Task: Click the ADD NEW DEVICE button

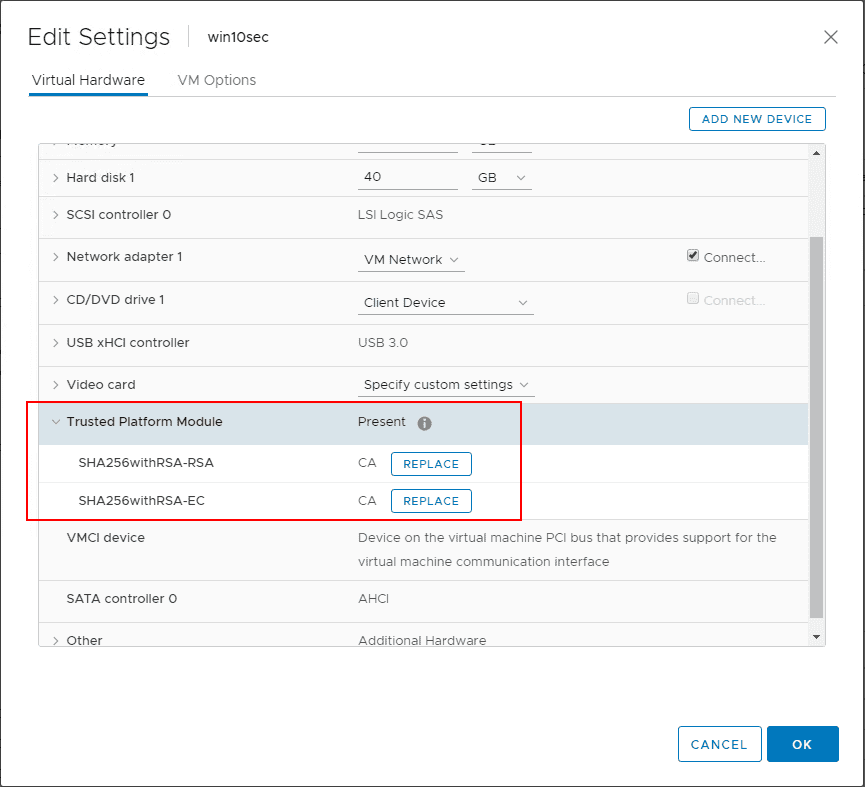Action: coord(757,119)
